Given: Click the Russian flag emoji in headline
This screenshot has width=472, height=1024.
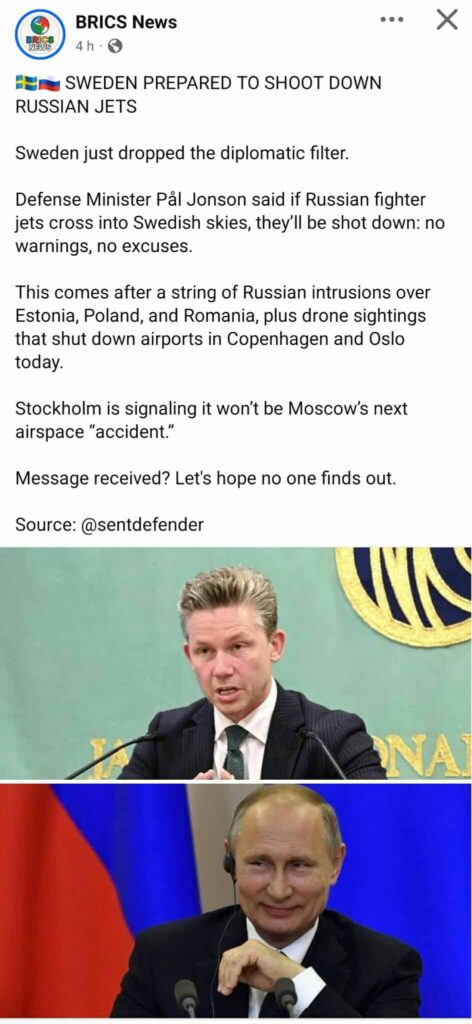Looking at the screenshot, I should coord(48,84).
